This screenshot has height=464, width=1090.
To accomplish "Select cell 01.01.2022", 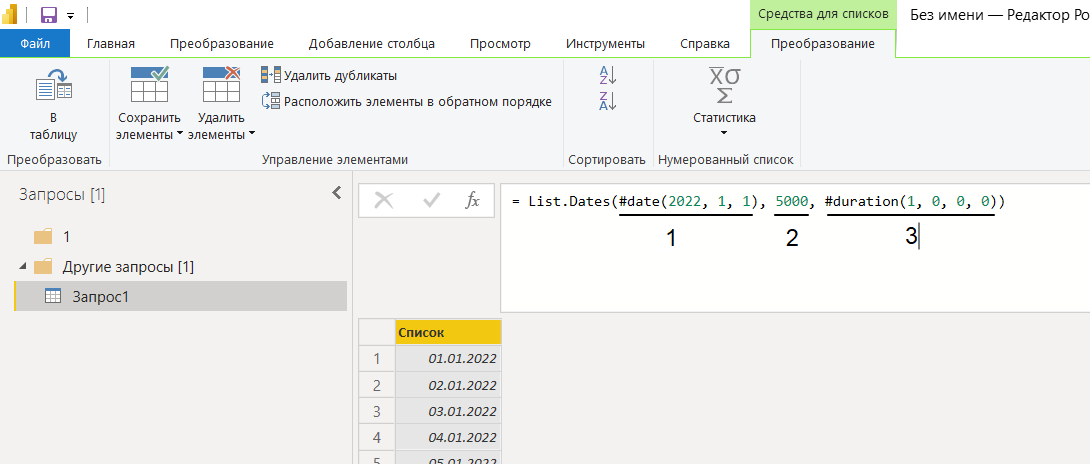I will tap(448, 359).
